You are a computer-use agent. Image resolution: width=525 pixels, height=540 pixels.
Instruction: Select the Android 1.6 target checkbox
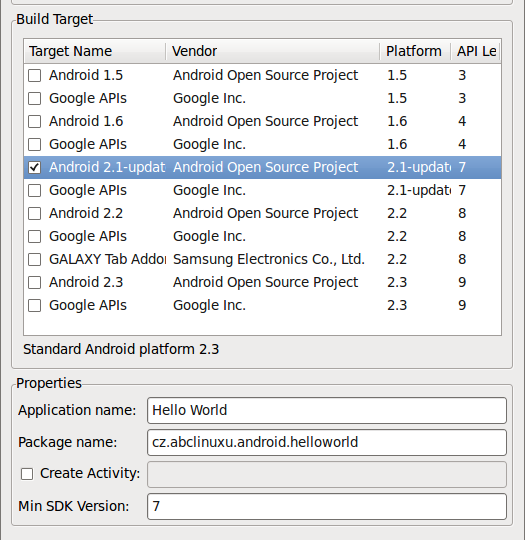[34, 122]
